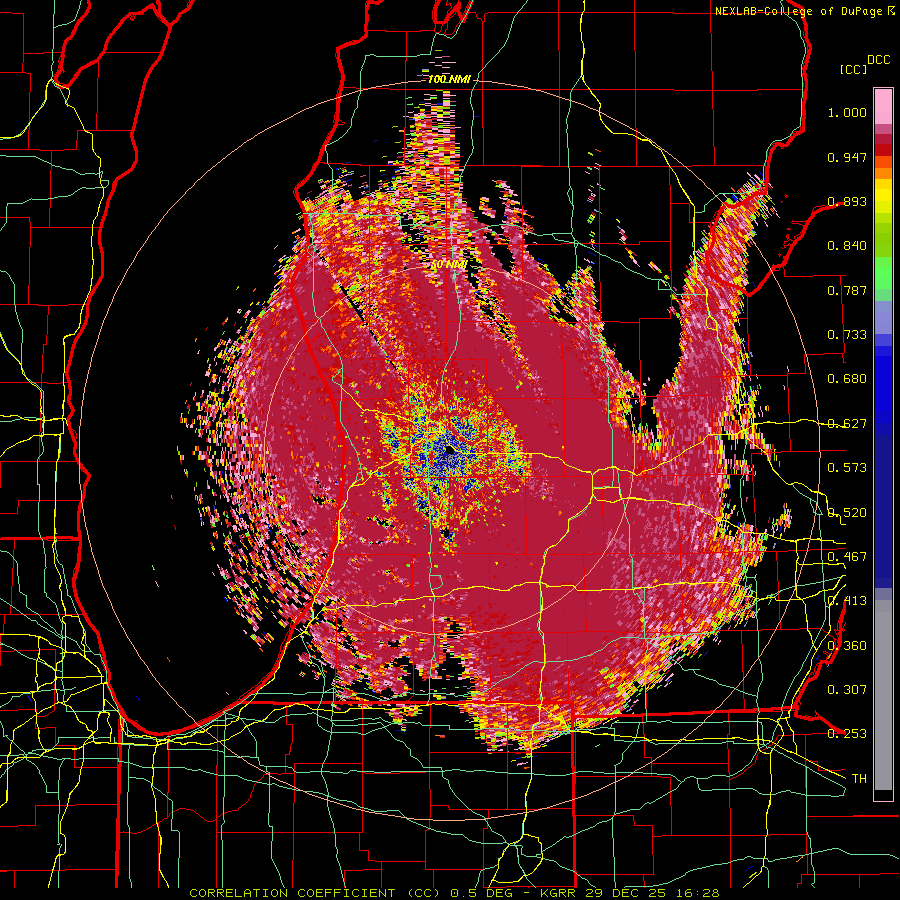Click the 100 NMI range ring label

tap(449, 79)
